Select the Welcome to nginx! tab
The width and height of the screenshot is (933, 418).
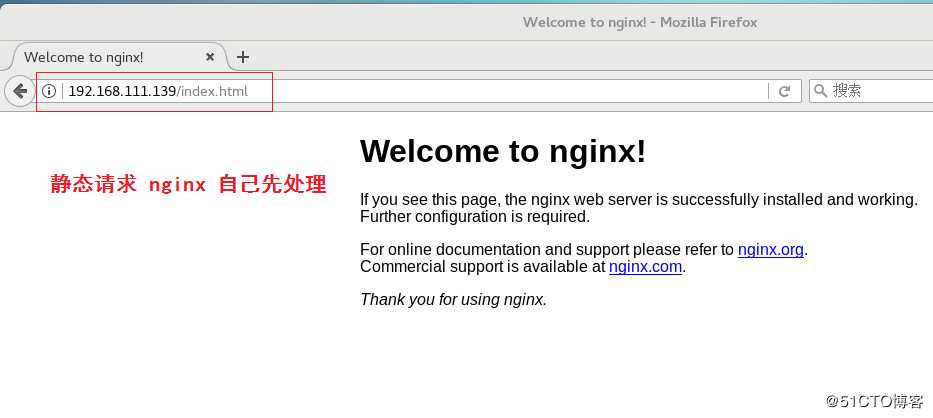(117, 57)
